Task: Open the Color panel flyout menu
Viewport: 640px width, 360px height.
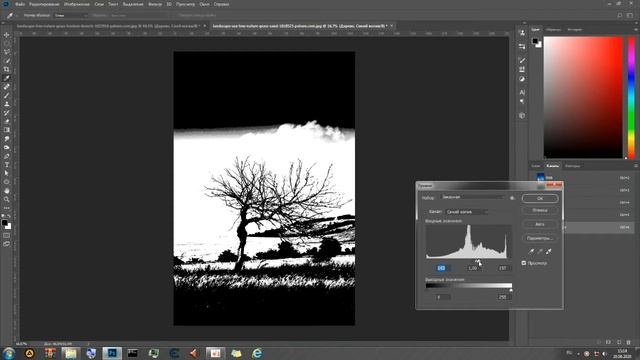Action: (636, 29)
